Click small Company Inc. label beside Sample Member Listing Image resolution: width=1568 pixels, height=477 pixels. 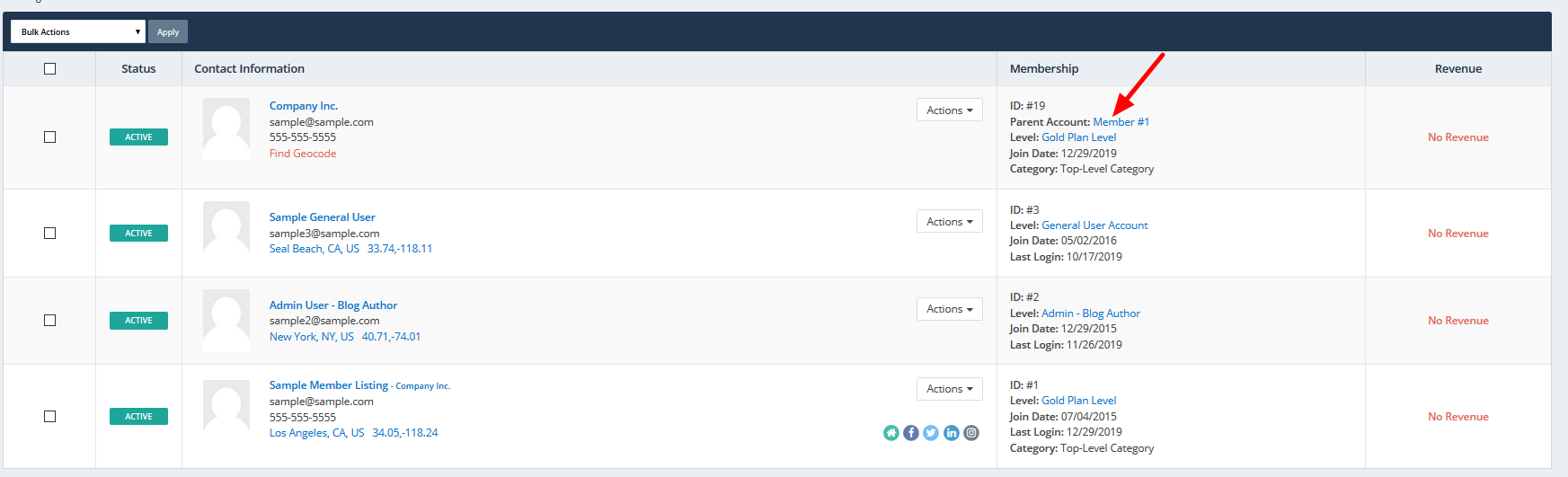point(423,386)
